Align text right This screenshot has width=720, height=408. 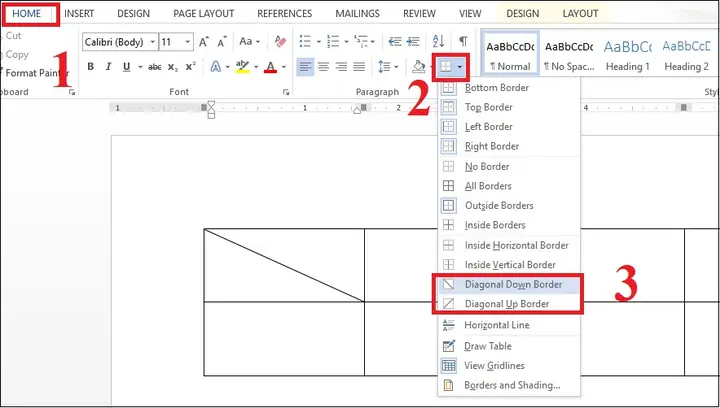(341, 67)
